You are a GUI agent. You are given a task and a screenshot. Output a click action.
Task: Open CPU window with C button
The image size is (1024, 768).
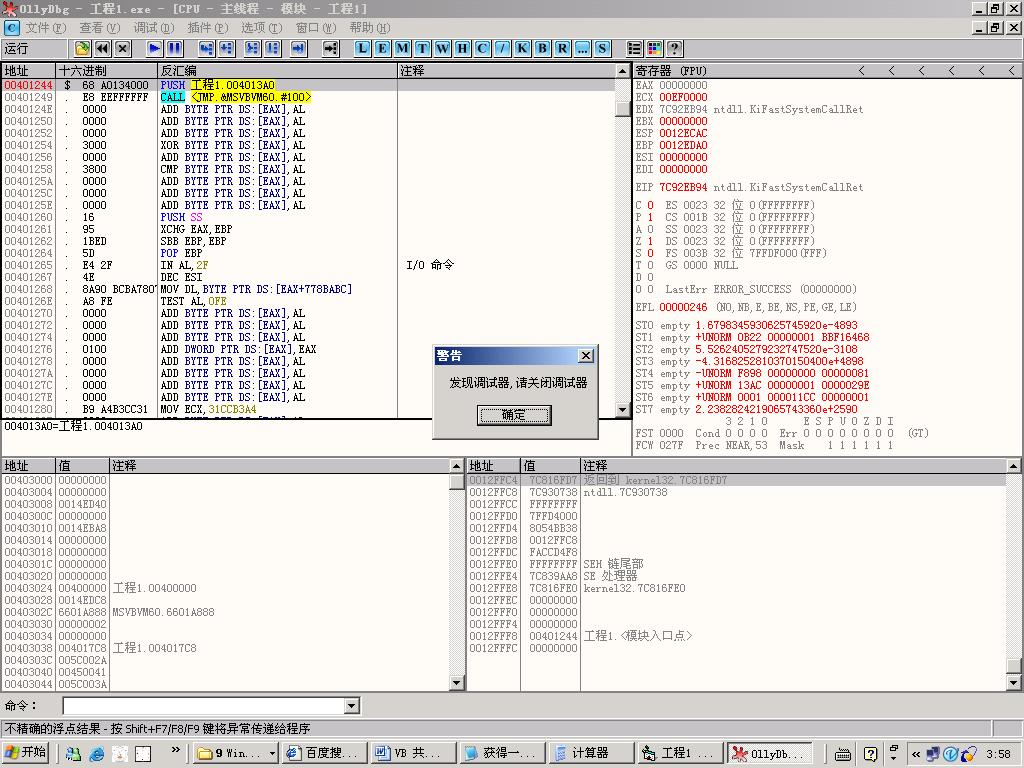tap(482, 48)
